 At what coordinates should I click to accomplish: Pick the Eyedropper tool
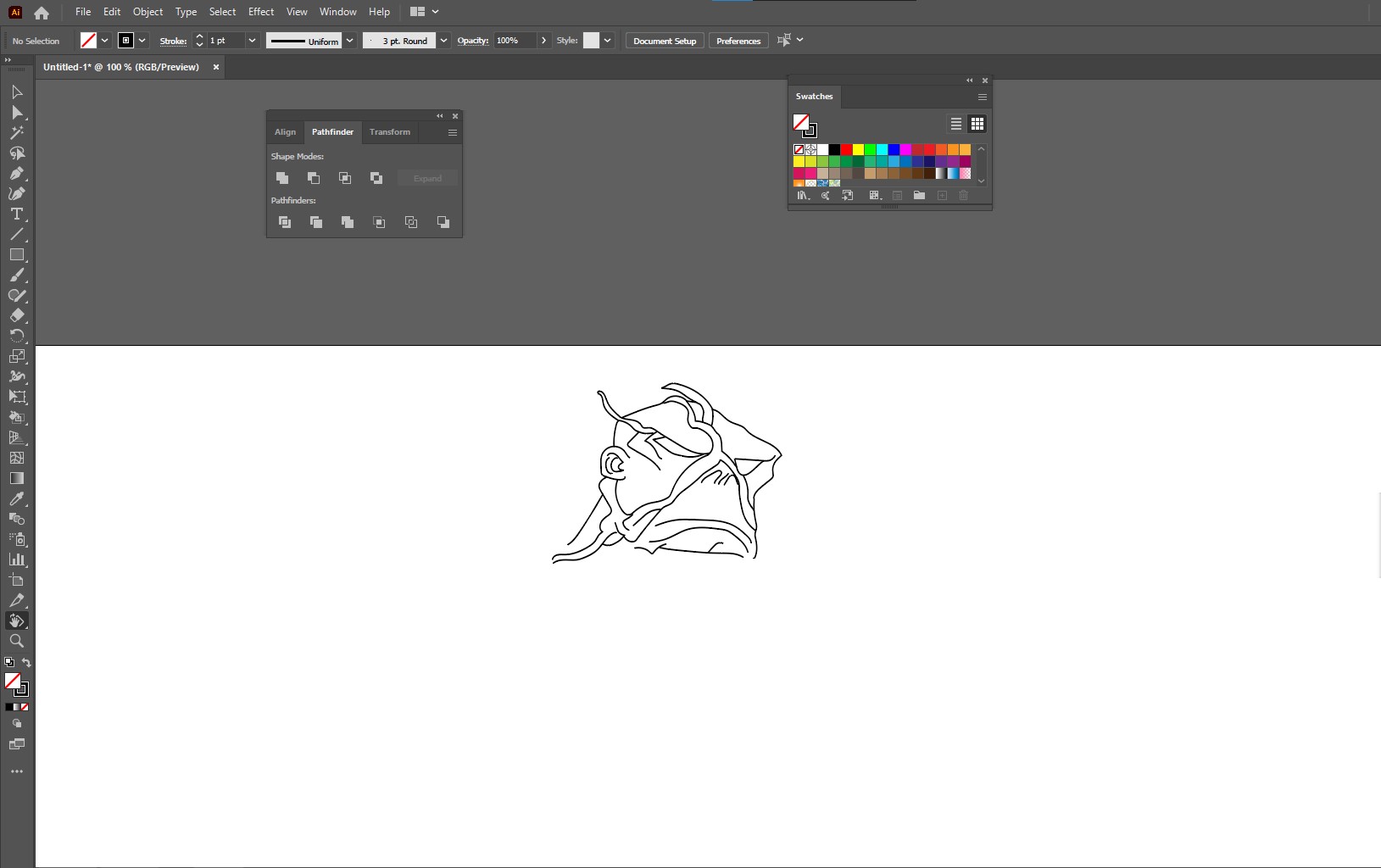pyautogui.click(x=17, y=498)
